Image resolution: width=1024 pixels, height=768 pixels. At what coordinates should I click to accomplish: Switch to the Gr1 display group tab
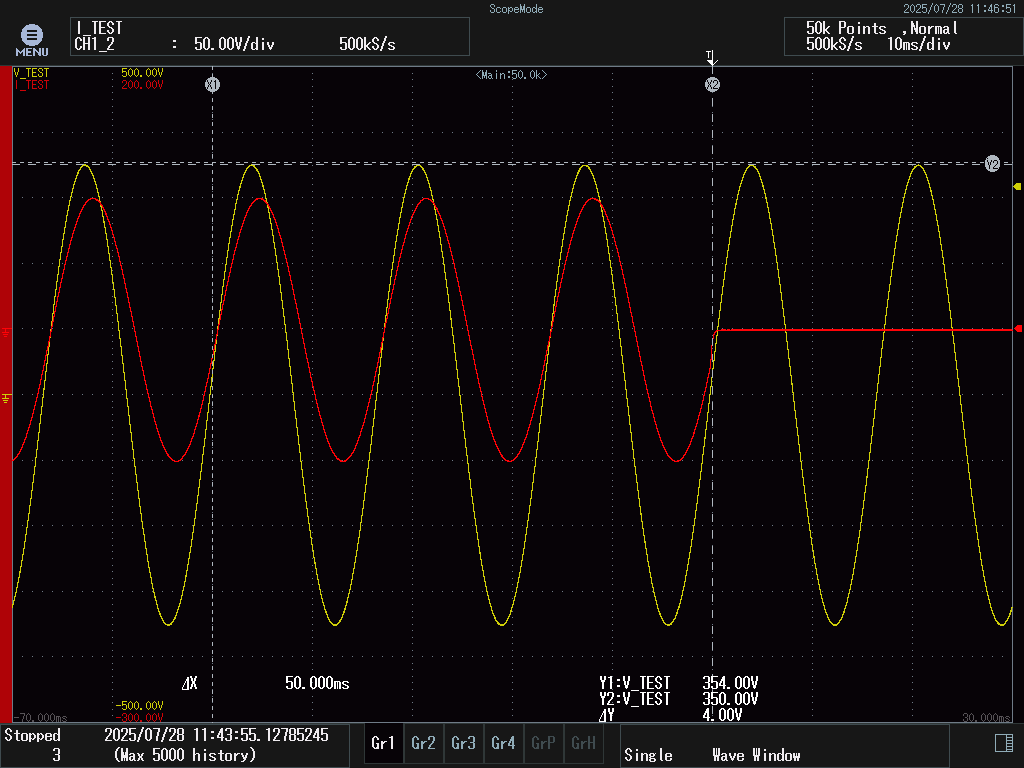(x=383, y=743)
